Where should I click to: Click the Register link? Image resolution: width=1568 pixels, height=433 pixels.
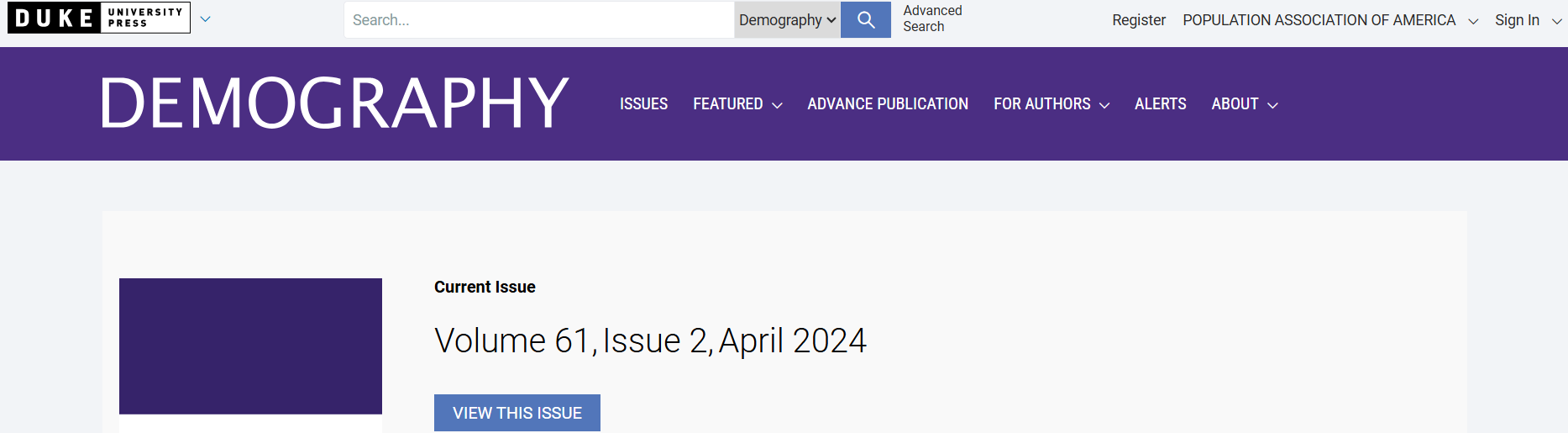(x=1139, y=20)
